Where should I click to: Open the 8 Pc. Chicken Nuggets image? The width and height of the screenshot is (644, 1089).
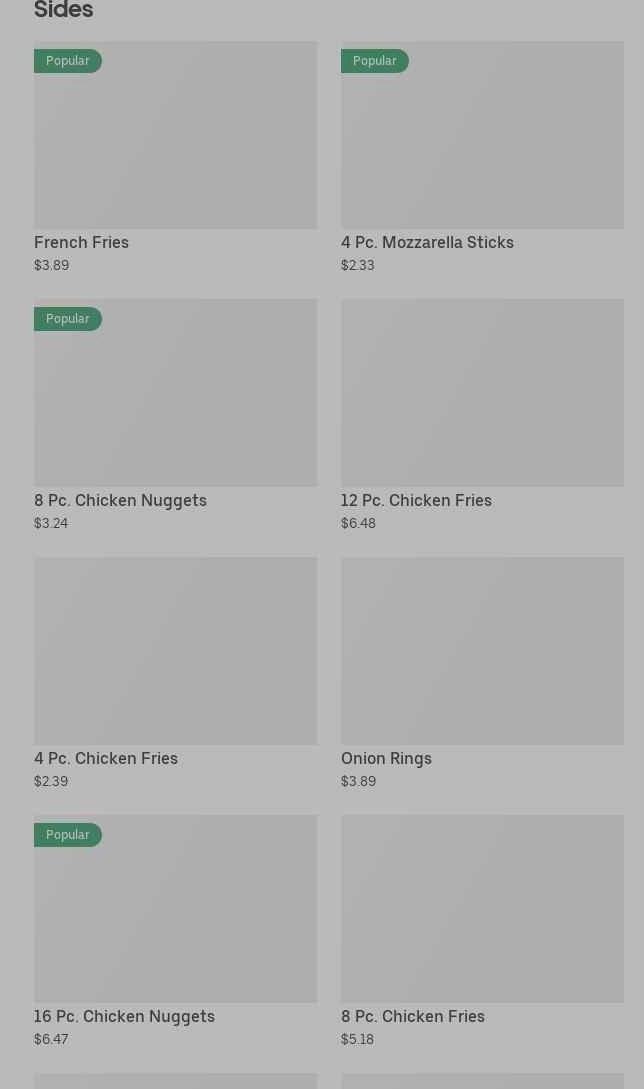(175, 393)
